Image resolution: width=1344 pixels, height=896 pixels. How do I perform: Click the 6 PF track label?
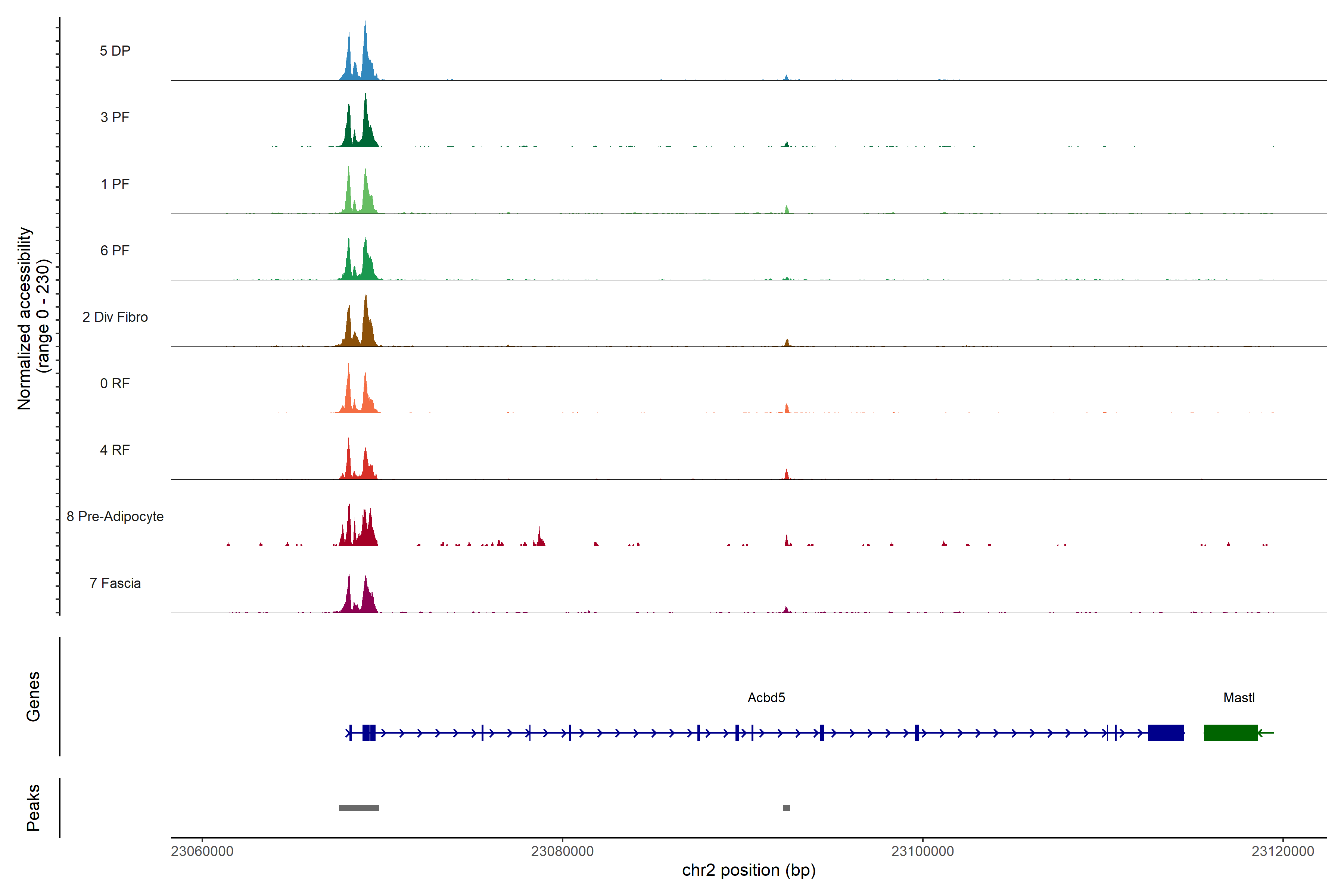pos(115,250)
